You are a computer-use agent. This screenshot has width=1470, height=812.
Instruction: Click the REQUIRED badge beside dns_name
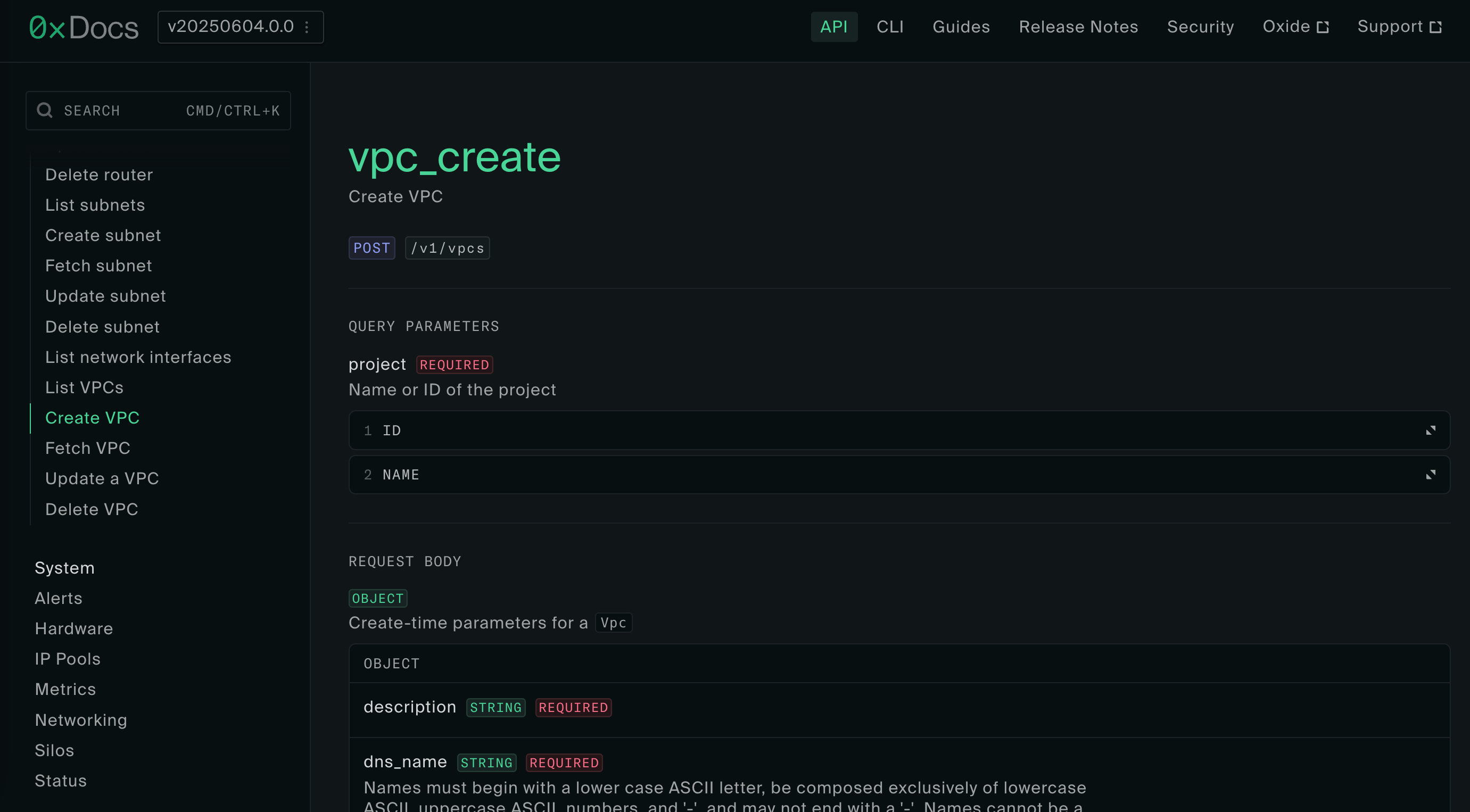pos(564,763)
